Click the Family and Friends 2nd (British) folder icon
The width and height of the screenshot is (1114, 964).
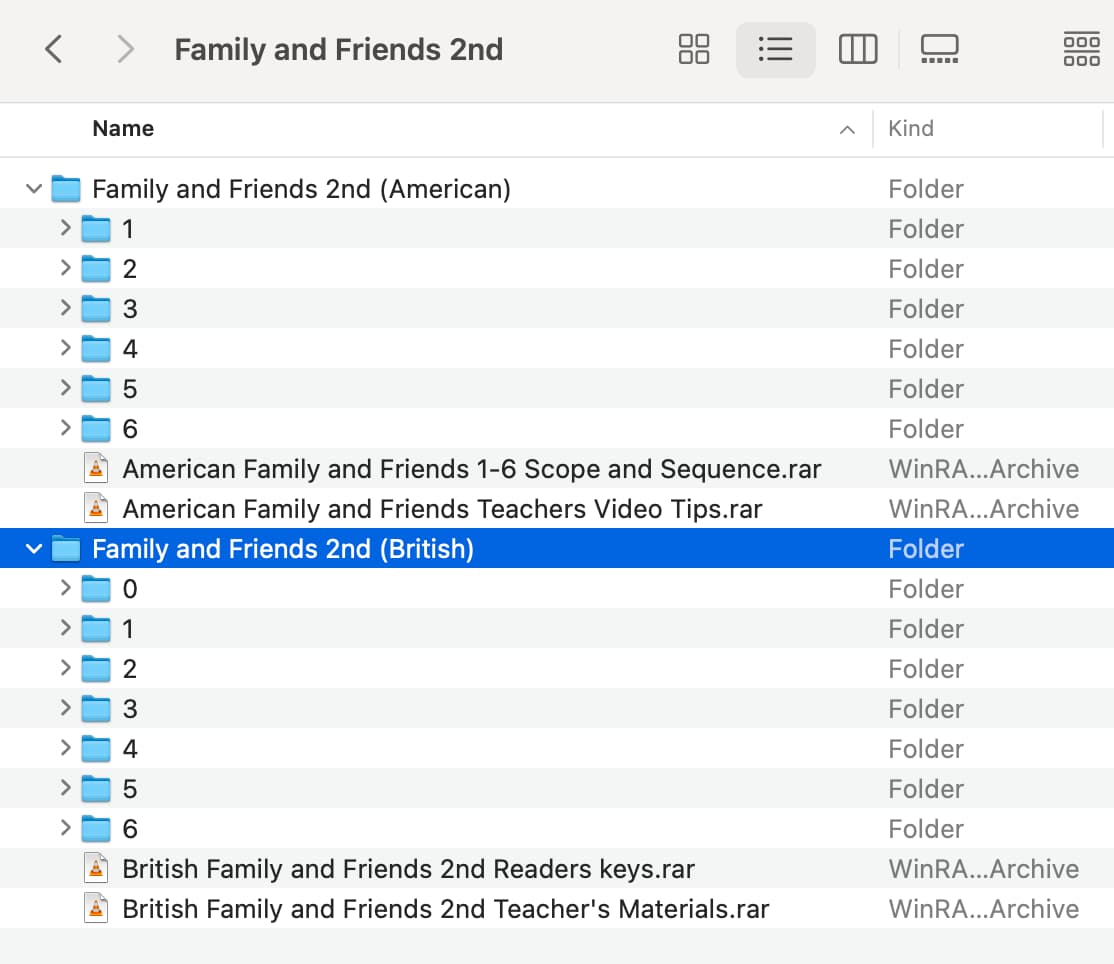click(66, 548)
